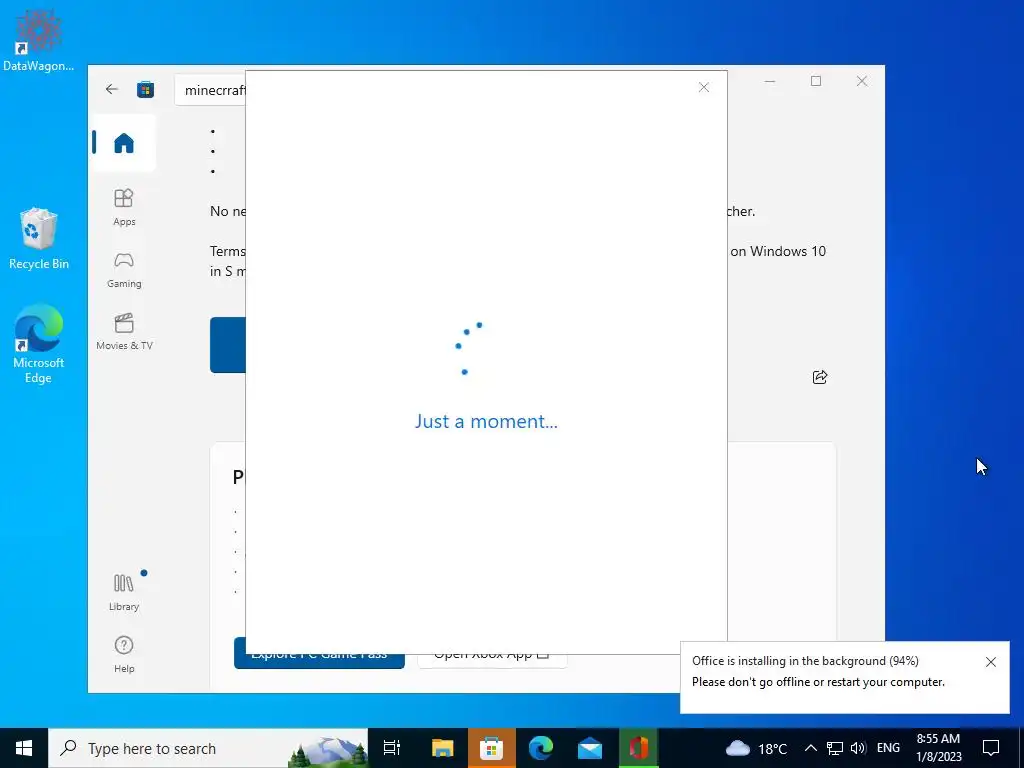Open Help in Store sidebar
1024x768 pixels.
(124, 654)
